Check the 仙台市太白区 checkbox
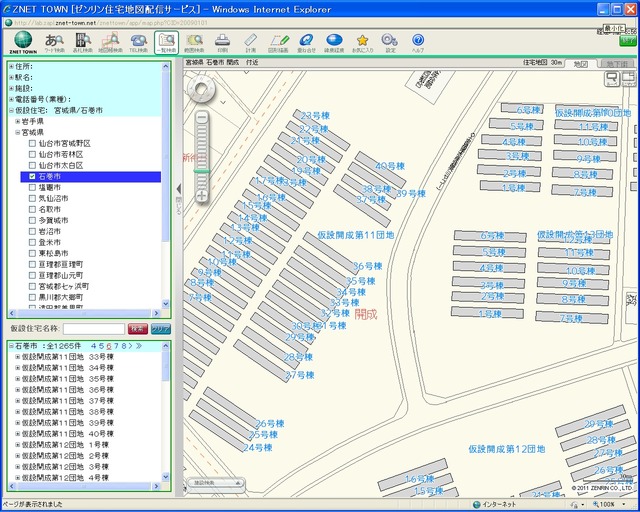The width and height of the screenshot is (640, 512). 32,165
